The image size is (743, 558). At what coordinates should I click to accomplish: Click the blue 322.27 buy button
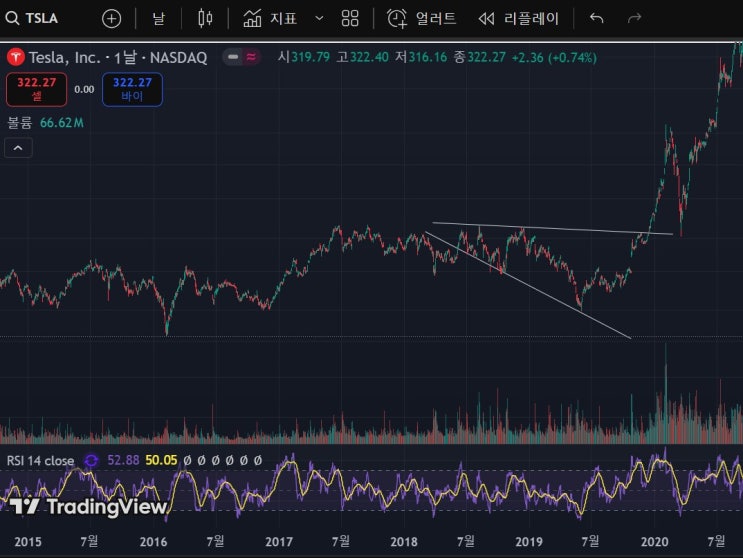coord(132,89)
